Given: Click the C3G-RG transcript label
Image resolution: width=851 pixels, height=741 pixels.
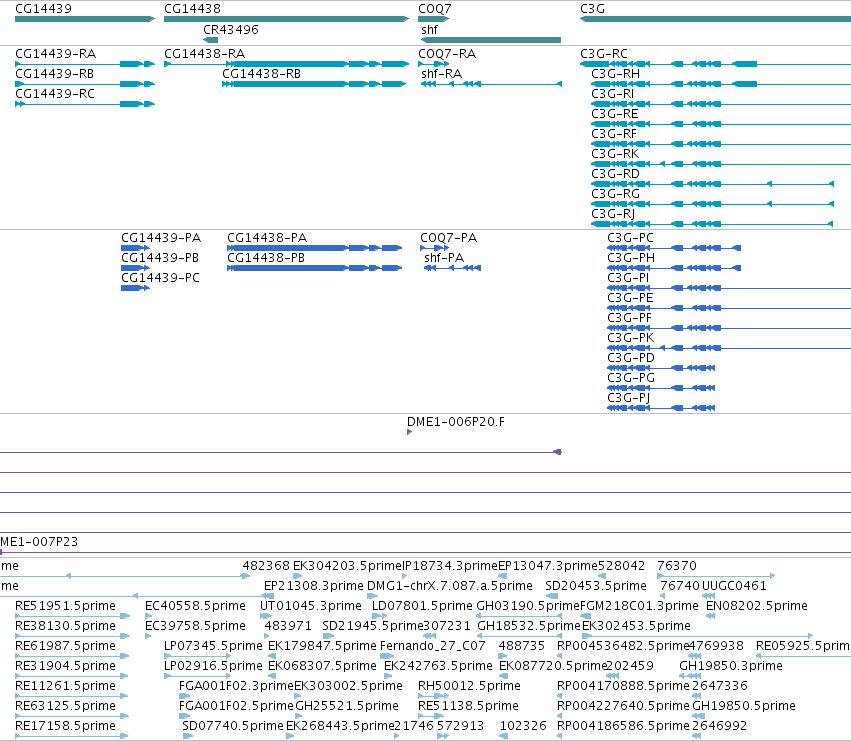Looking at the screenshot, I should coord(615,194).
